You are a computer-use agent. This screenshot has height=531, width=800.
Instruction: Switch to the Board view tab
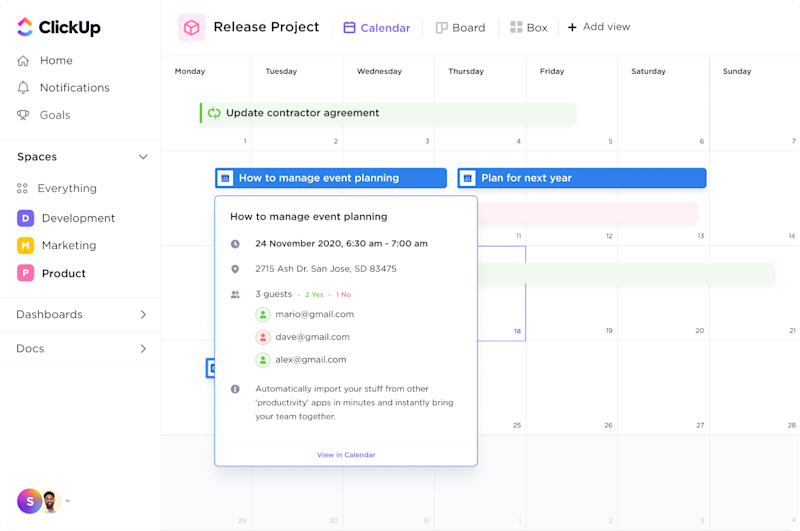461,28
